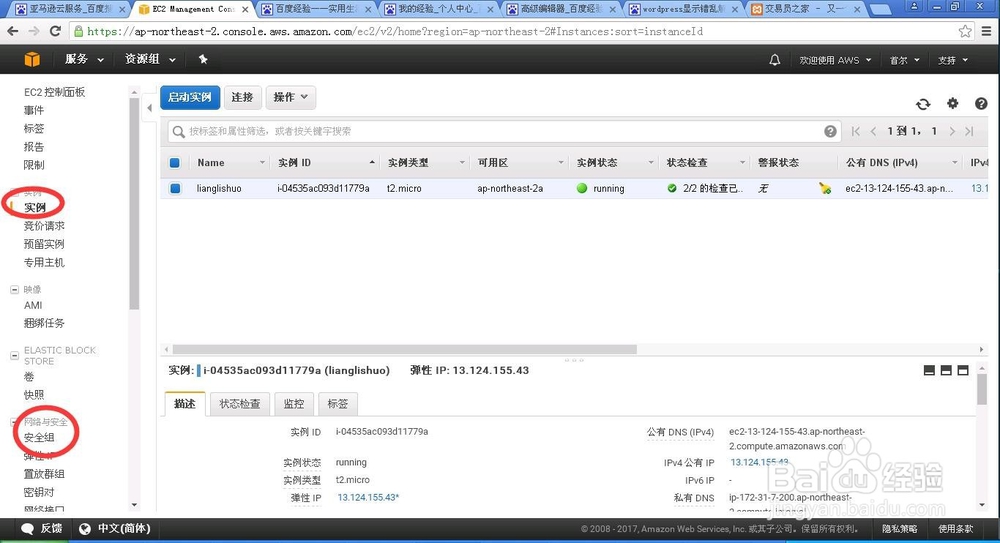Collapse the ELASTIC BLOCK STORE section
The width and height of the screenshot is (1000, 543).
click(14, 355)
